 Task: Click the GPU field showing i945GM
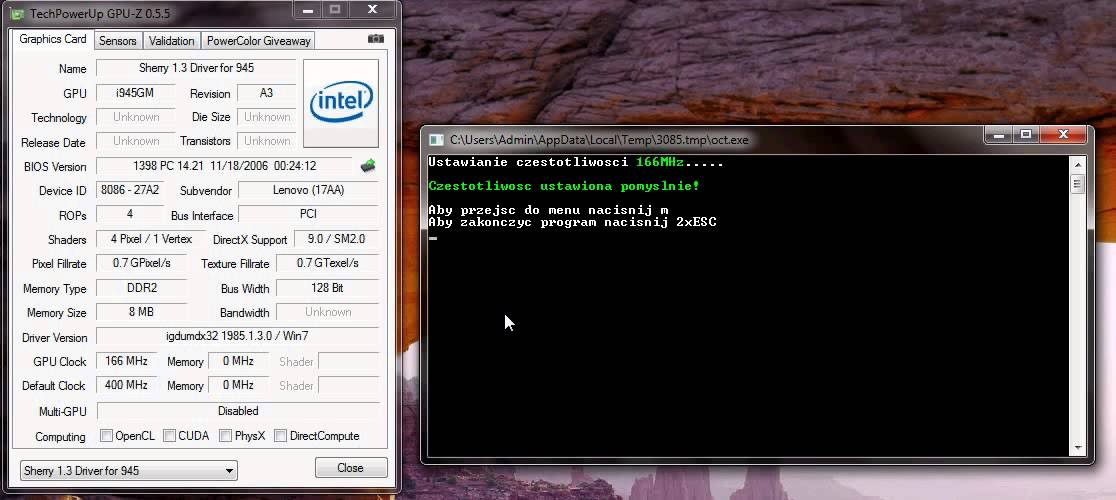click(135, 93)
